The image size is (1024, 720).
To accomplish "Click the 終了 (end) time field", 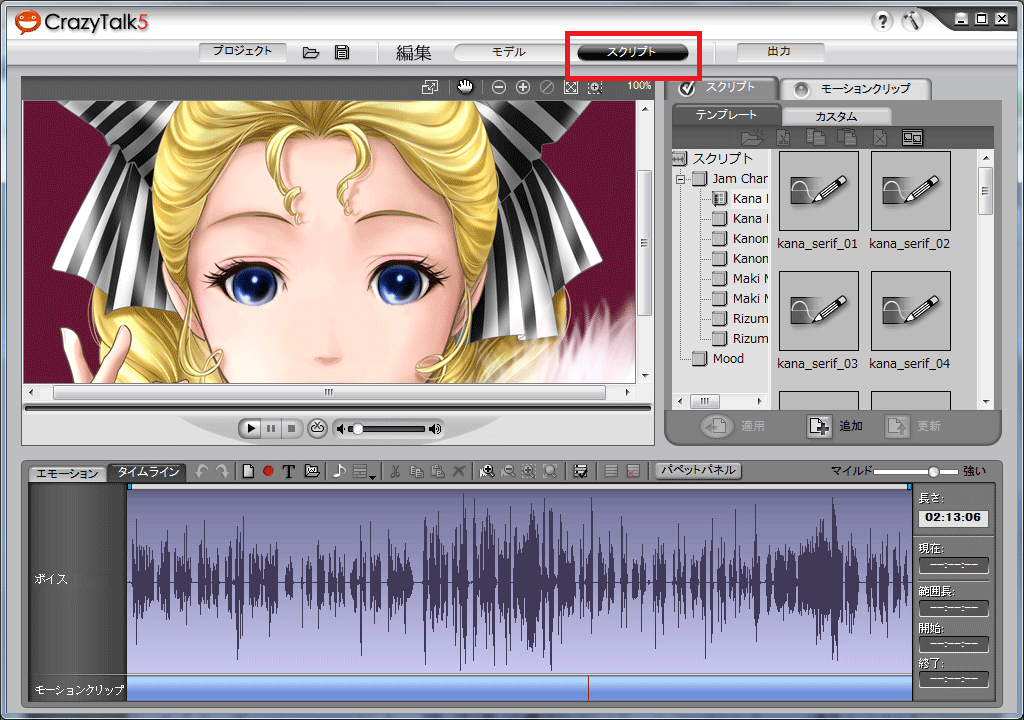I will coord(953,679).
